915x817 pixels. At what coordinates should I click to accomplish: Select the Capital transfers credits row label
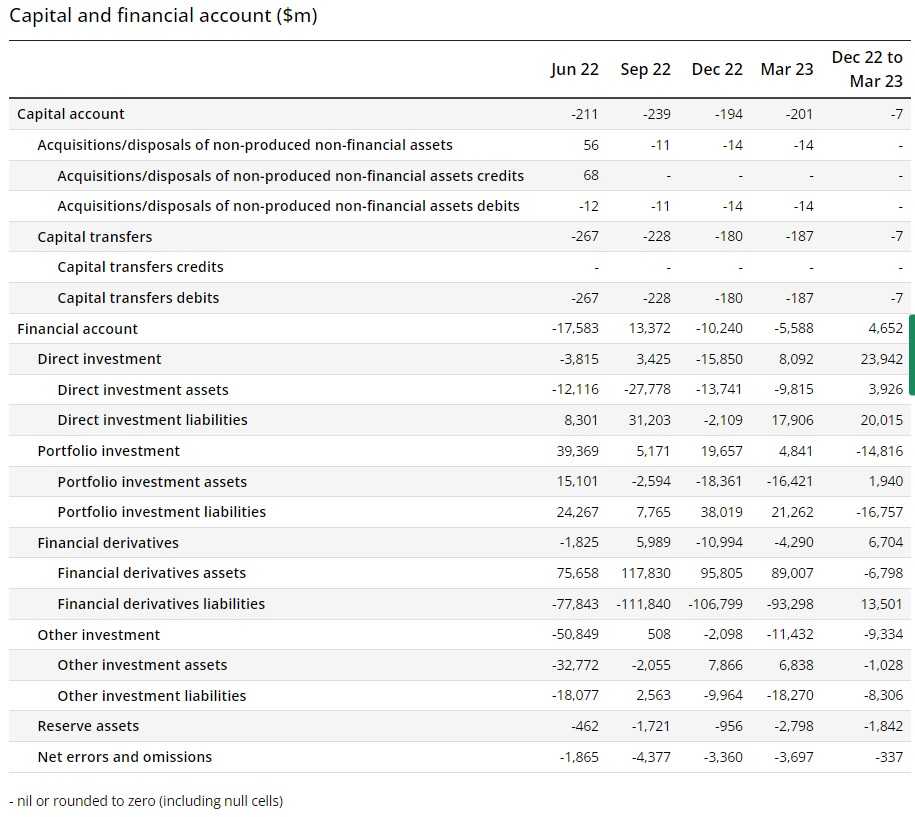tap(140, 267)
